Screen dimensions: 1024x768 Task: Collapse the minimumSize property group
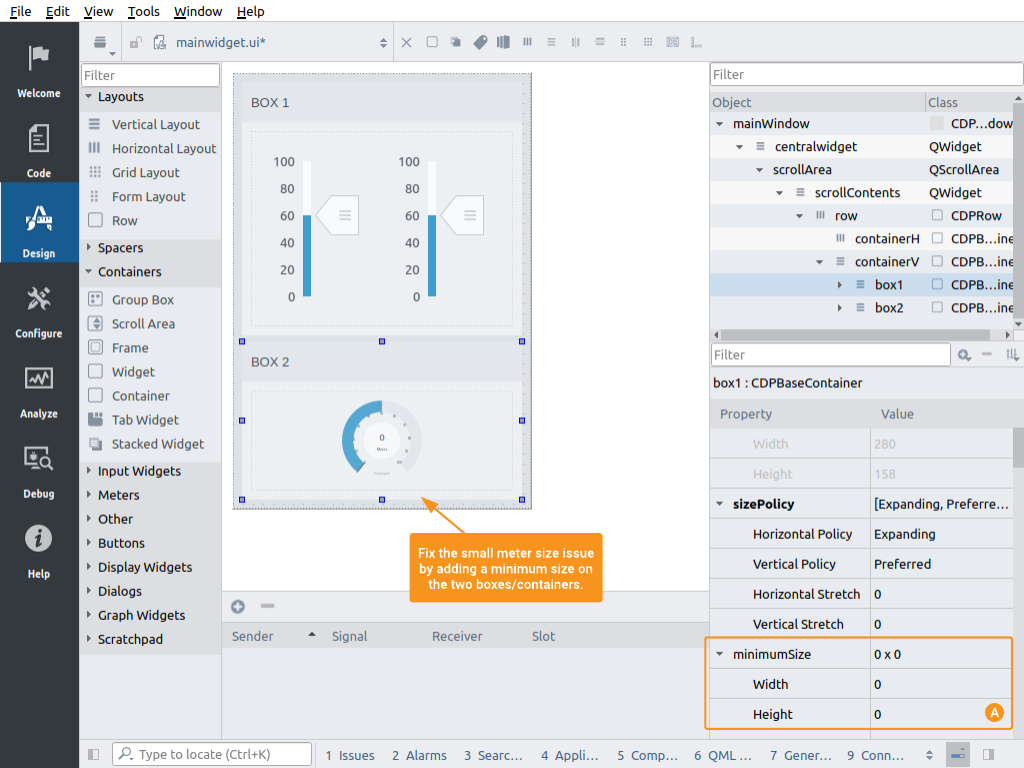[720, 654]
